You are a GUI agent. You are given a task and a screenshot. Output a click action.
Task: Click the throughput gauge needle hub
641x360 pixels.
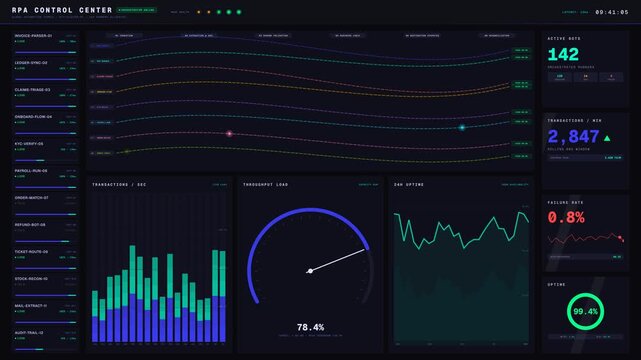(x=310, y=271)
